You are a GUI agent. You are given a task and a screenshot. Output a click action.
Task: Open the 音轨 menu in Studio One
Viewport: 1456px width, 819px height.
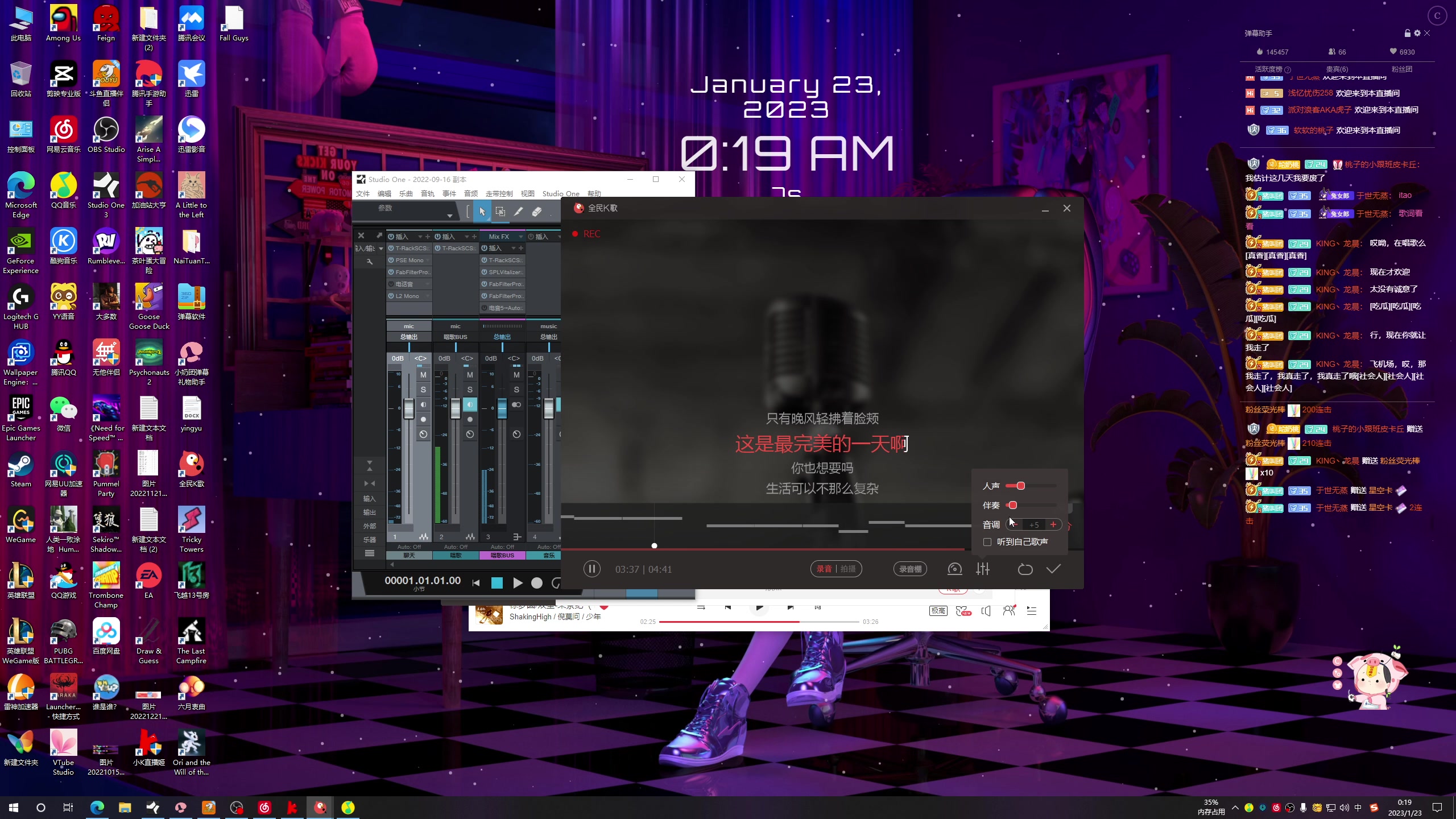point(427,193)
